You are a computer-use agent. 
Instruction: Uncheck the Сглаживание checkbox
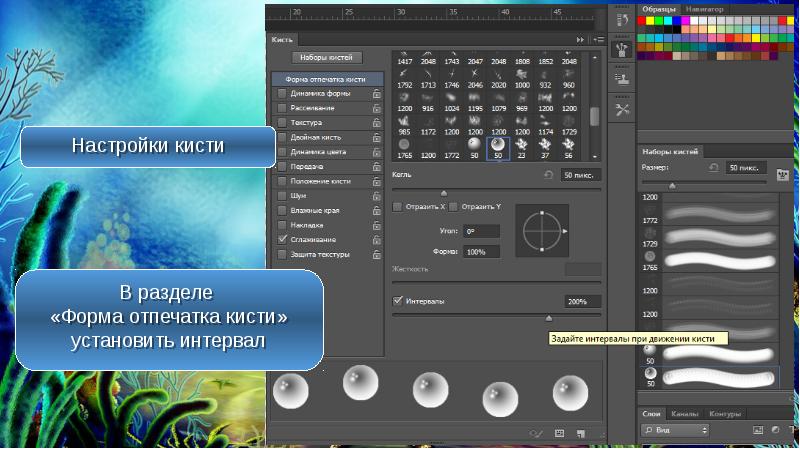(x=282, y=240)
